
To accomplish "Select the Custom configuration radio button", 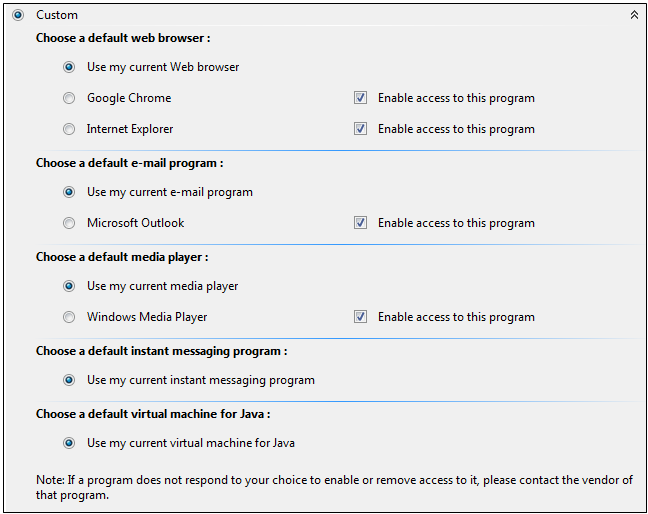I will (18, 15).
